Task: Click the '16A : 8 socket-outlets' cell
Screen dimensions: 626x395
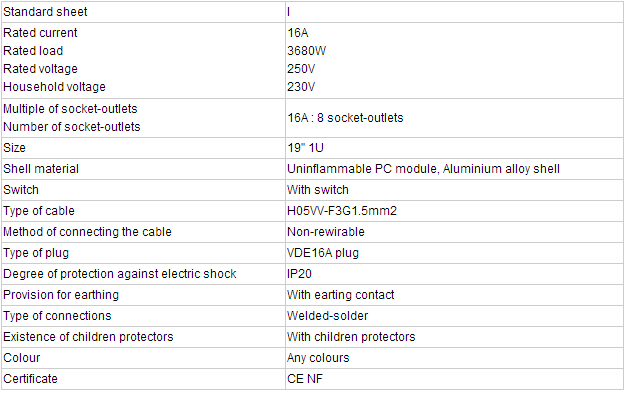Action: tap(454, 118)
